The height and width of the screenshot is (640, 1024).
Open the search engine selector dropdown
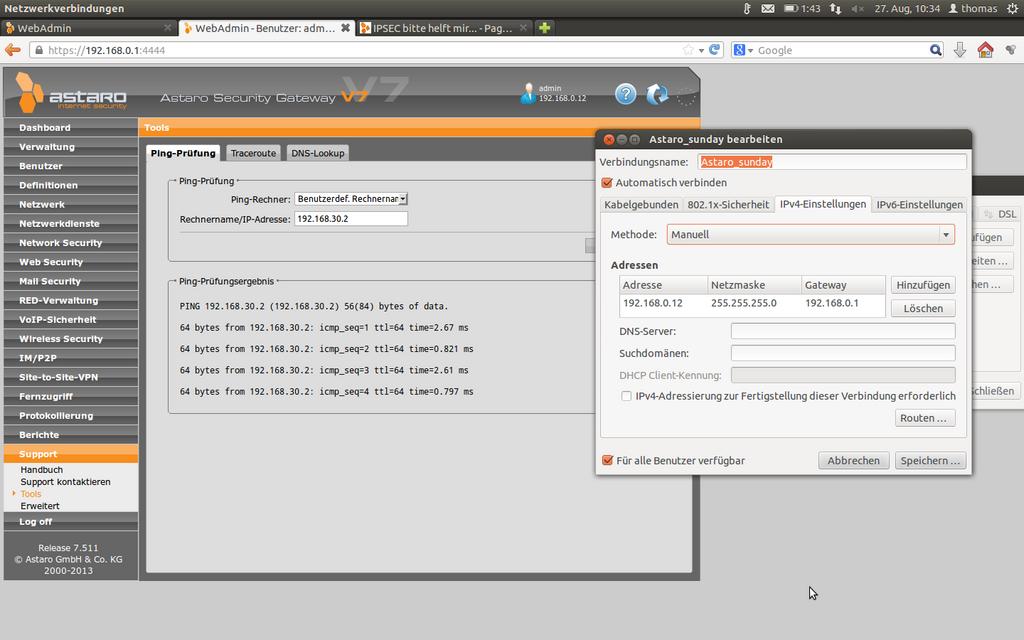tap(744, 49)
